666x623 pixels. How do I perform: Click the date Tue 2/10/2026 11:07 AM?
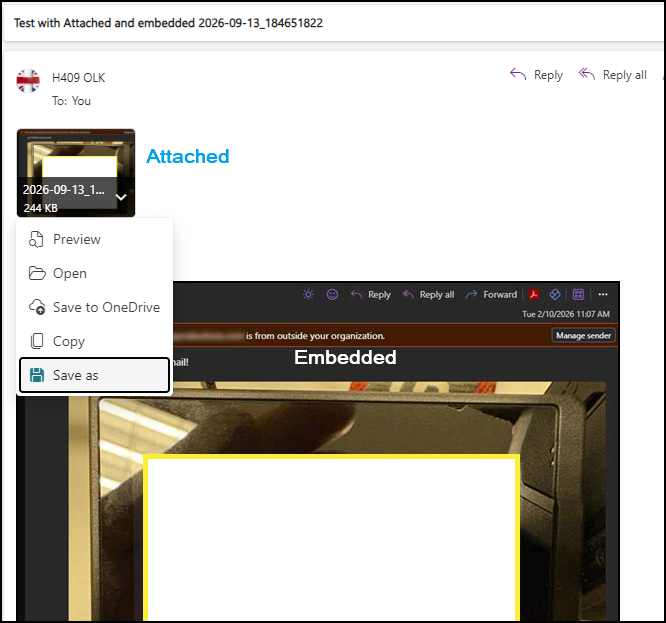point(566,314)
